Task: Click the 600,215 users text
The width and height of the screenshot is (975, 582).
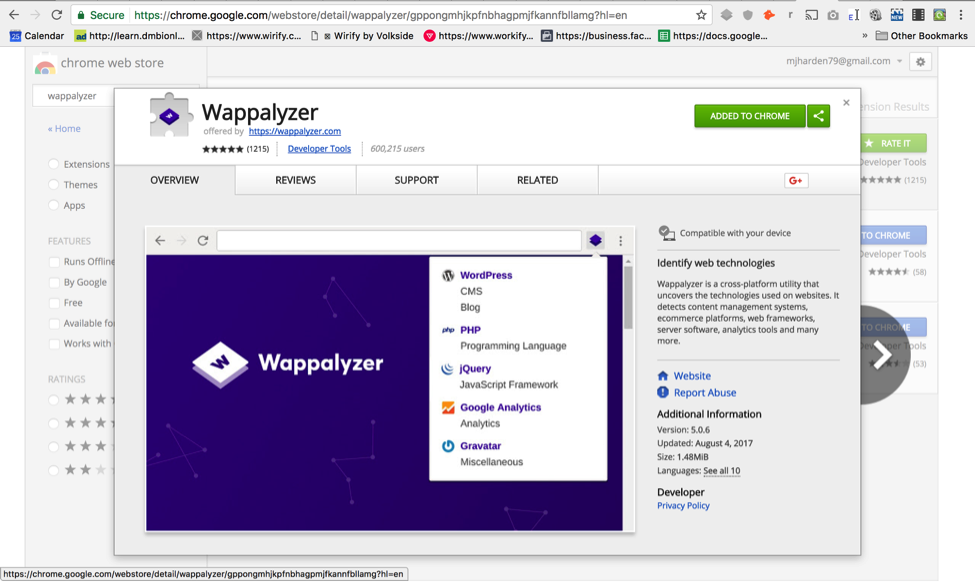Action: point(397,149)
